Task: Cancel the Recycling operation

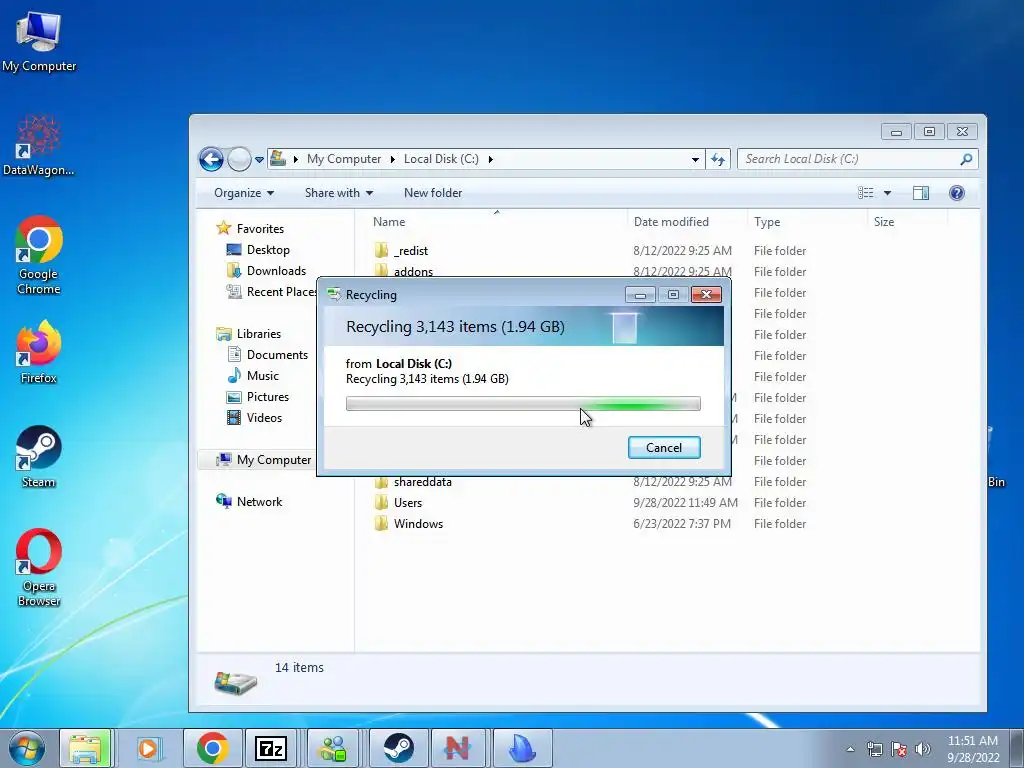Action: pos(664,447)
